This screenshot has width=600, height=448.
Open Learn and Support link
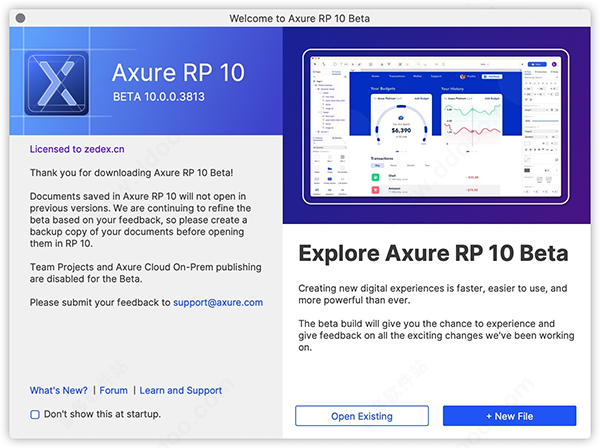tap(181, 390)
